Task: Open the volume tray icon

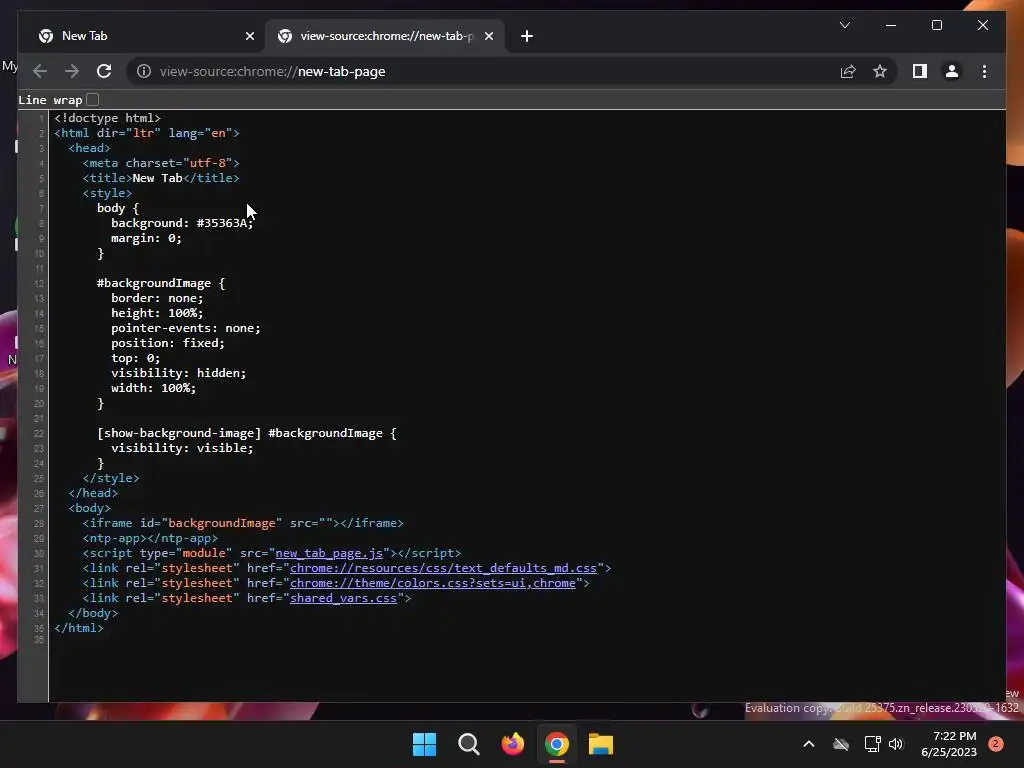Action: click(x=896, y=744)
